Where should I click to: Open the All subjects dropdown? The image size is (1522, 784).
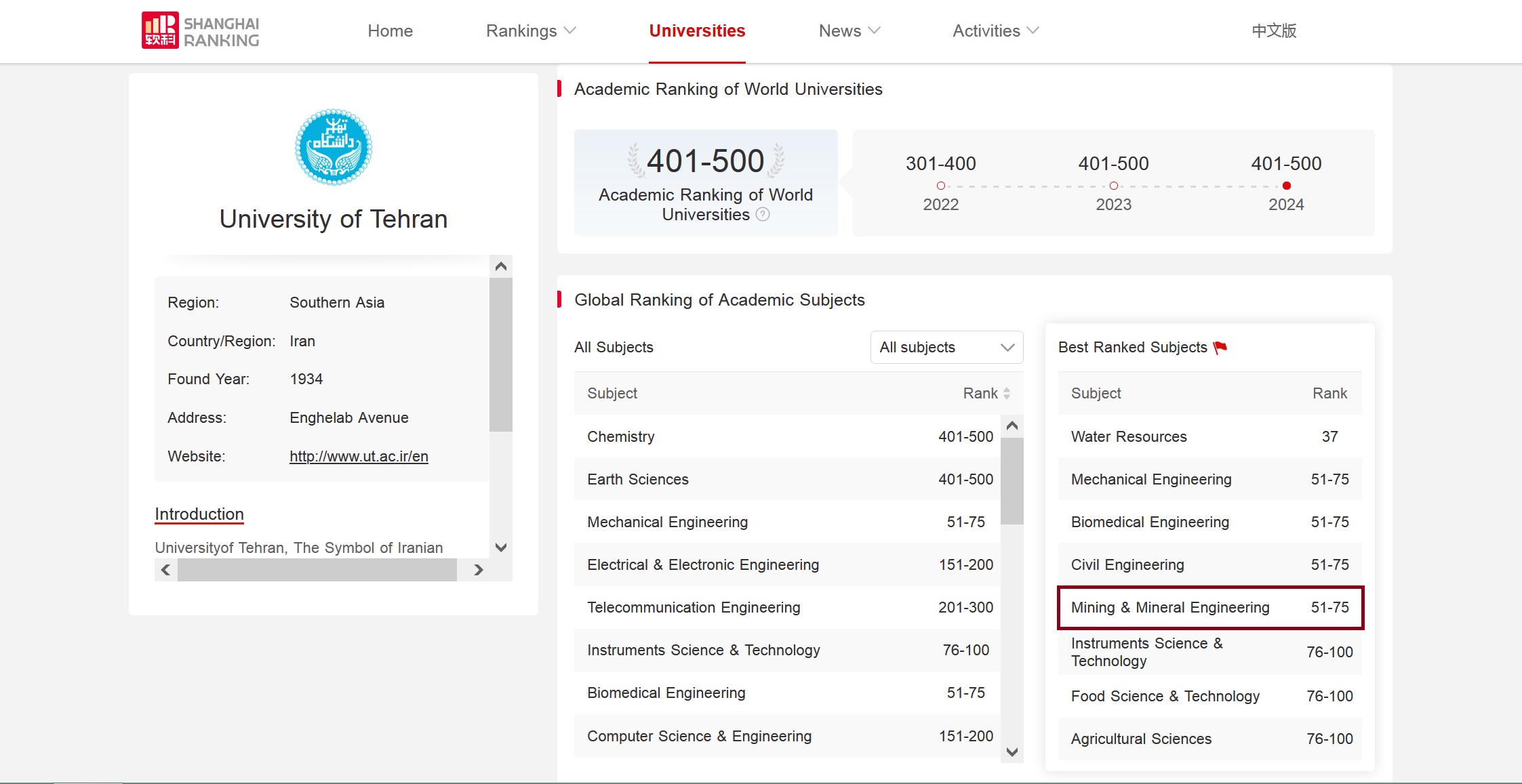coord(946,348)
